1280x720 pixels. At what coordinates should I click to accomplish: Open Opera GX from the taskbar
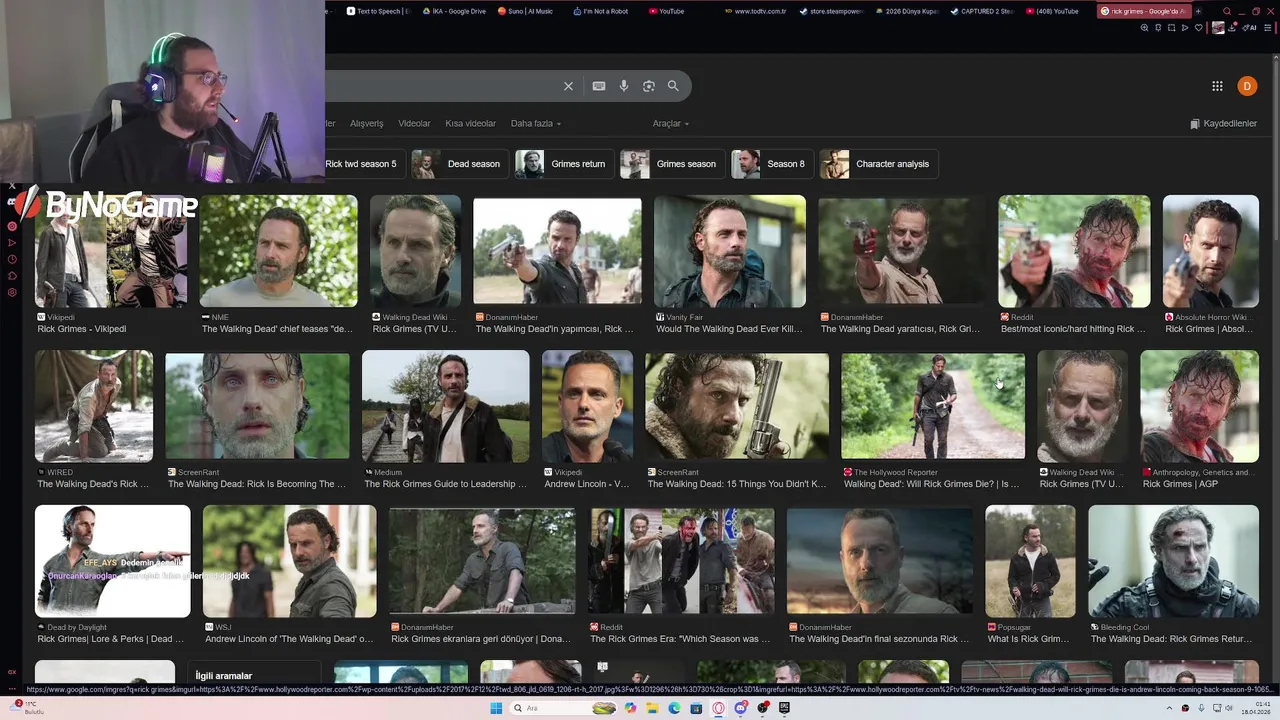[718, 708]
